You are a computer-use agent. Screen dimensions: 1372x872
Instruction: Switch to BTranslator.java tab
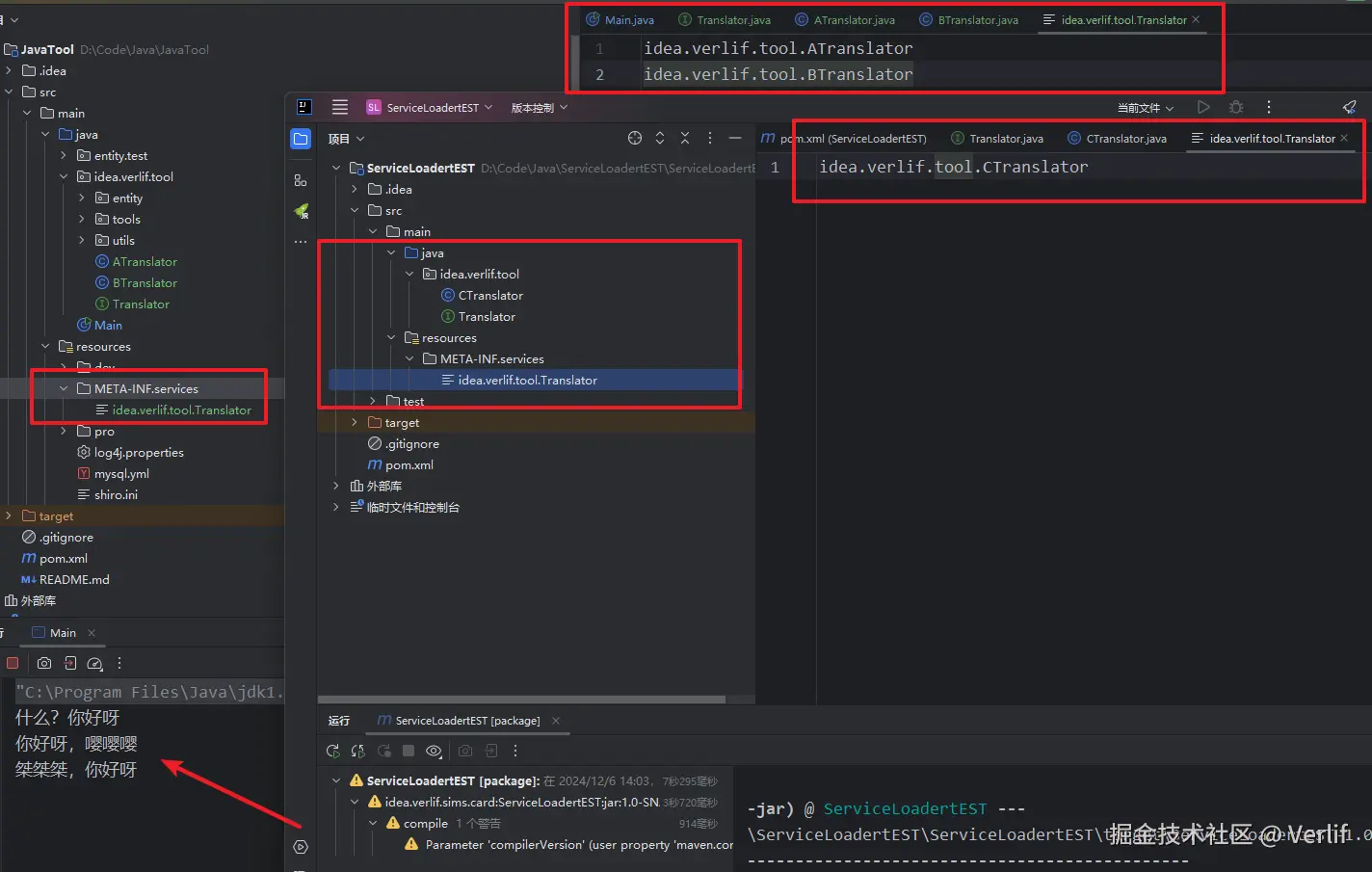(x=969, y=19)
